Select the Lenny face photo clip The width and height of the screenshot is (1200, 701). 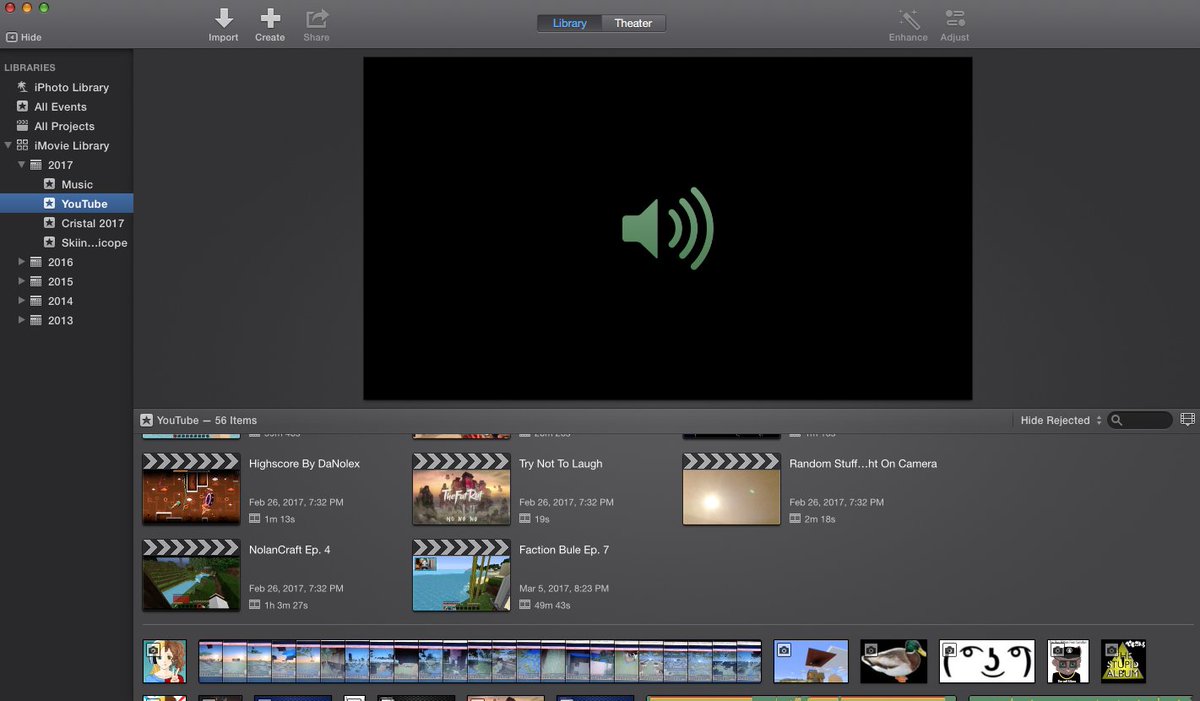point(986,661)
